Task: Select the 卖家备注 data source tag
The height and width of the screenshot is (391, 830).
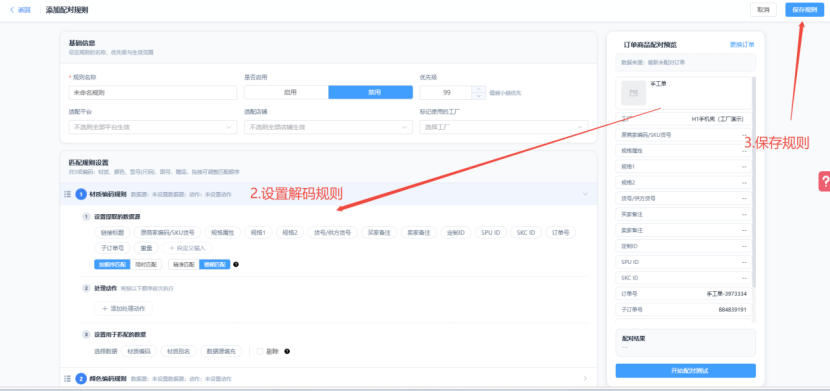Action: tap(419, 232)
